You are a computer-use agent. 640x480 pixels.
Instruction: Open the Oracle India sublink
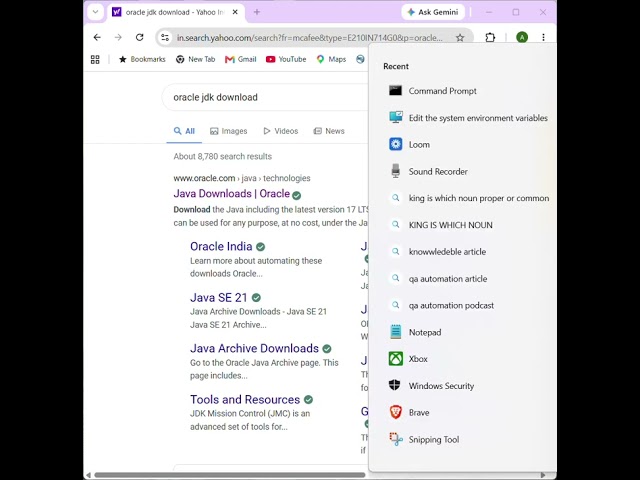221,247
